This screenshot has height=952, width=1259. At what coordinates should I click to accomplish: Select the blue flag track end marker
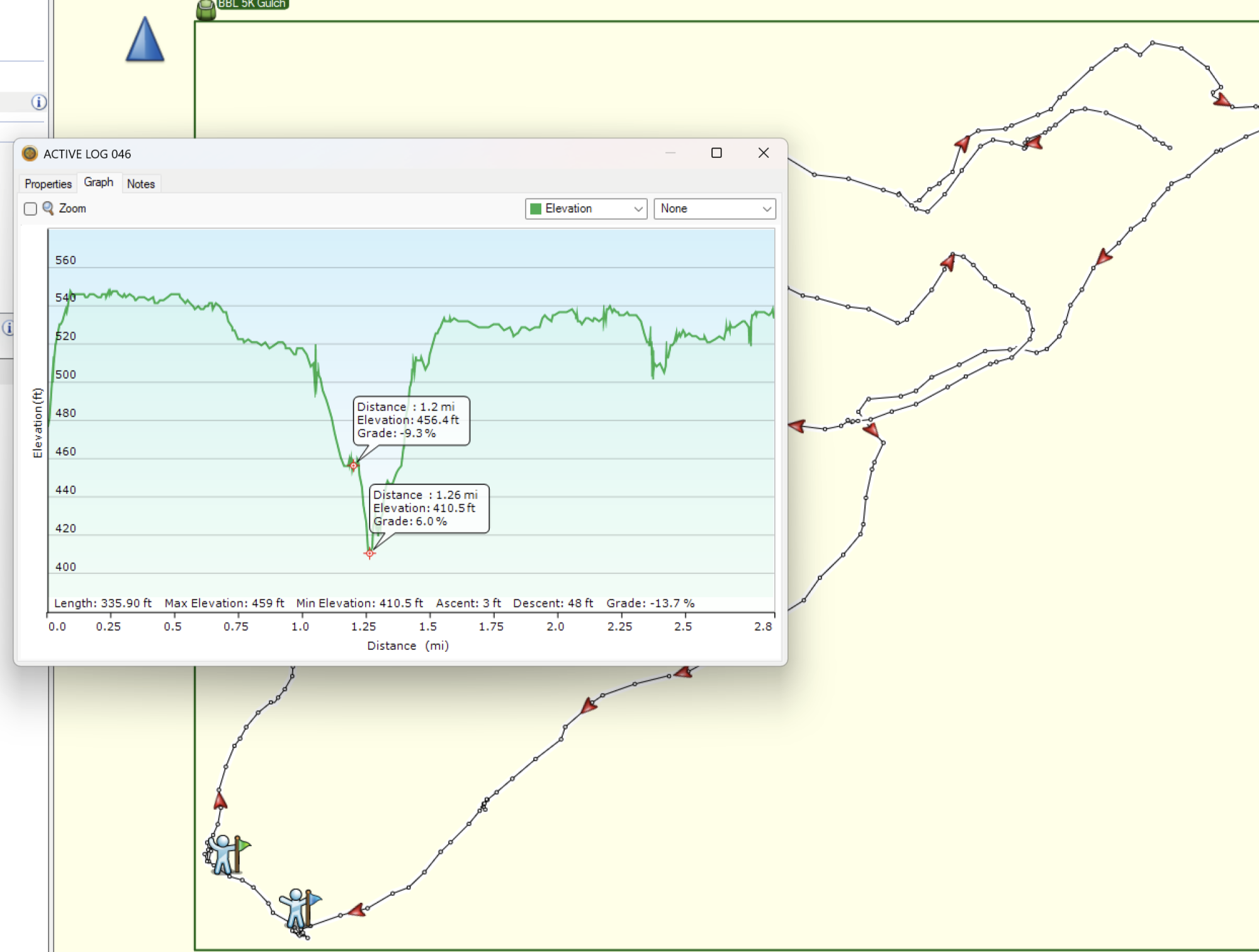[300, 908]
